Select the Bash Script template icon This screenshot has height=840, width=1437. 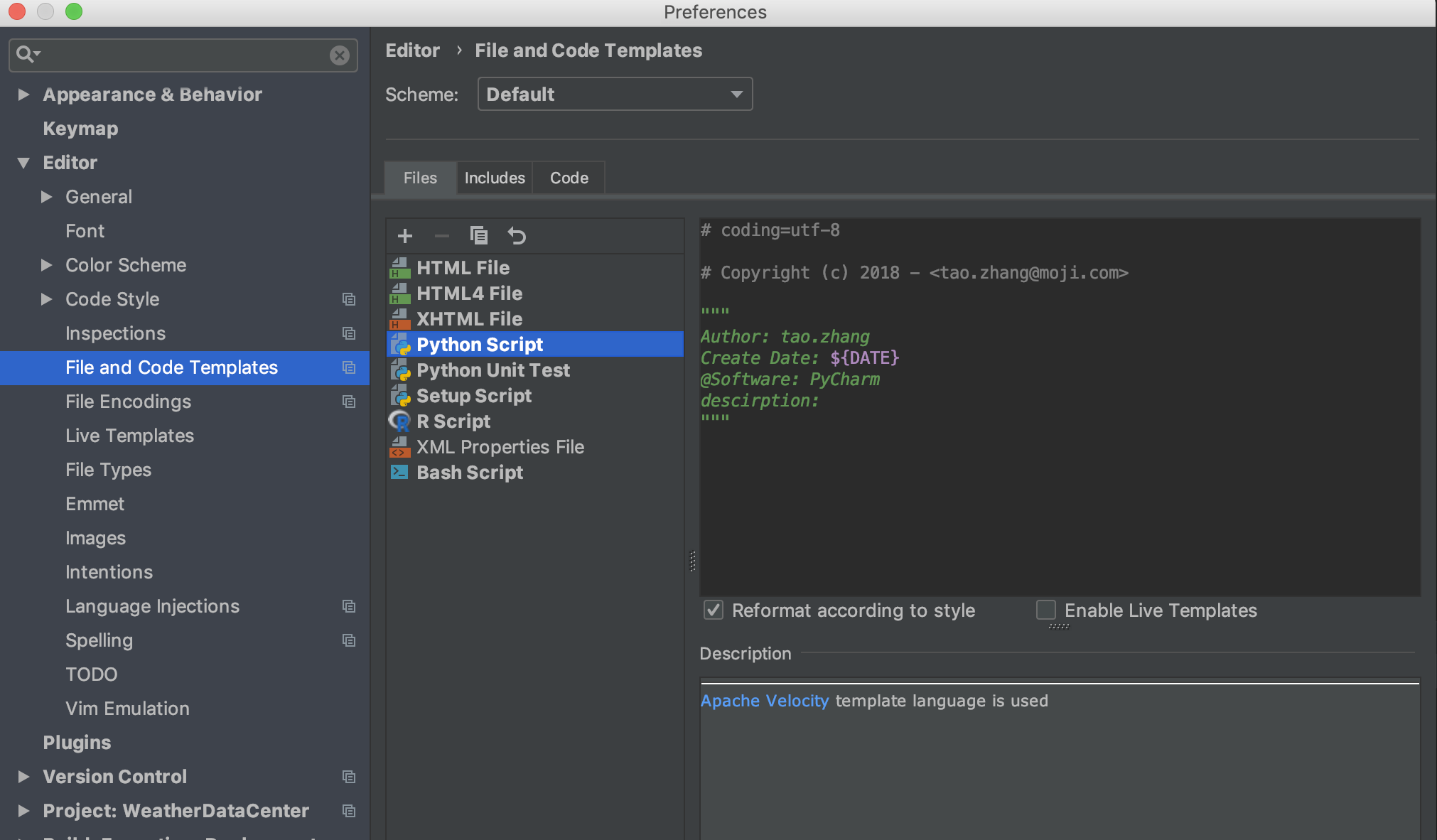click(400, 472)
